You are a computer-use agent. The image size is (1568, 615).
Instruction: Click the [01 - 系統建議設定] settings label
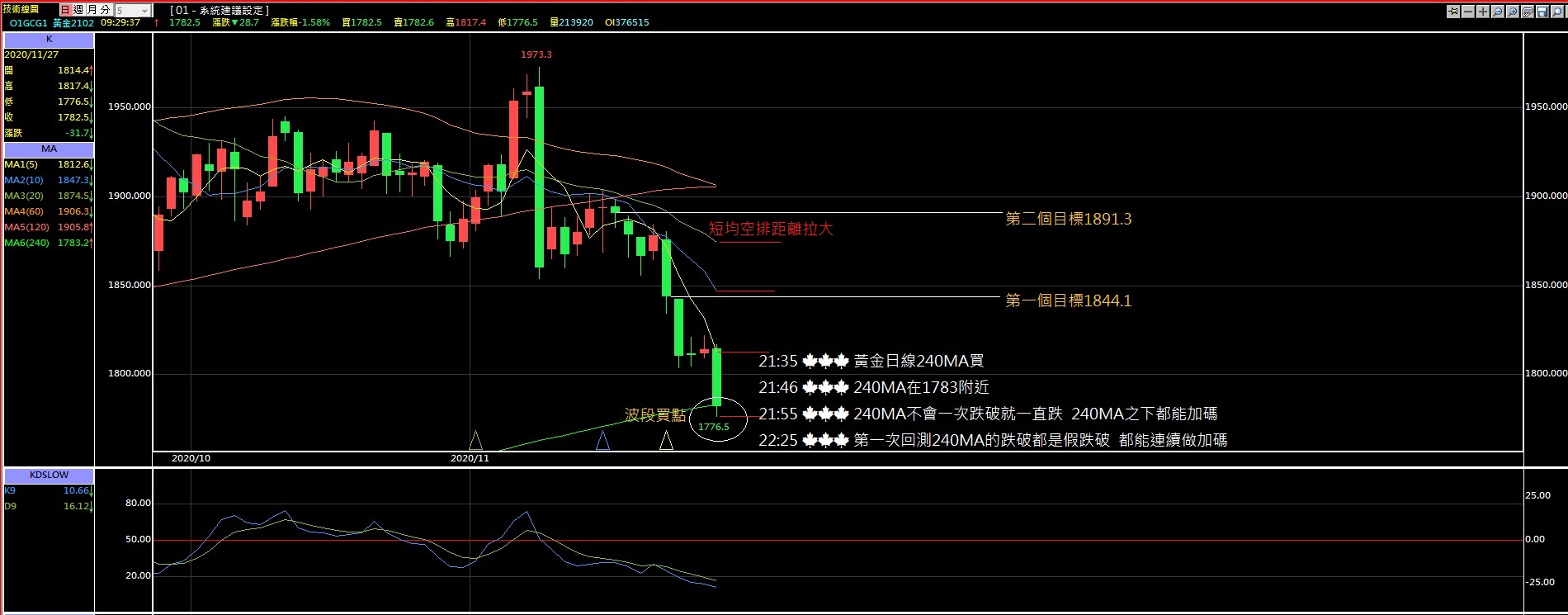pyautogui.click(x=220, y=10)
